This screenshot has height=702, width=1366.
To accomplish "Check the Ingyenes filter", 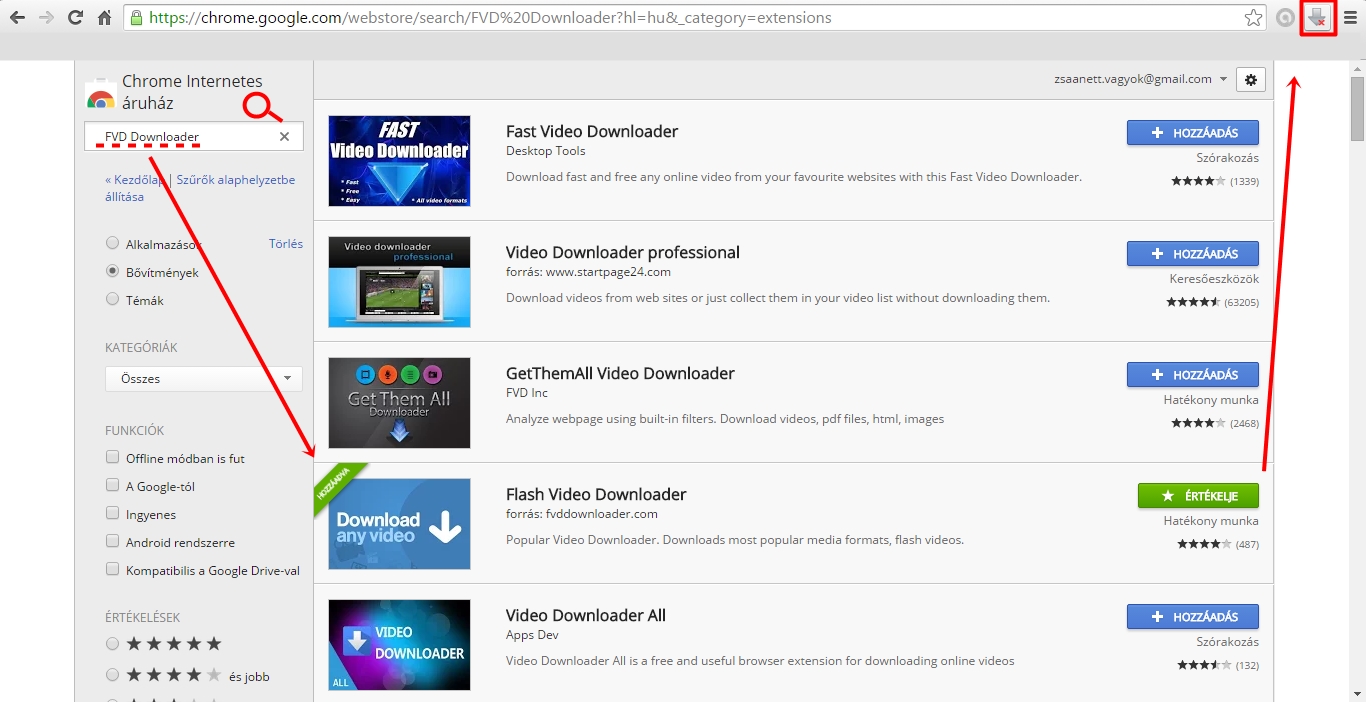I will [112, 513].
